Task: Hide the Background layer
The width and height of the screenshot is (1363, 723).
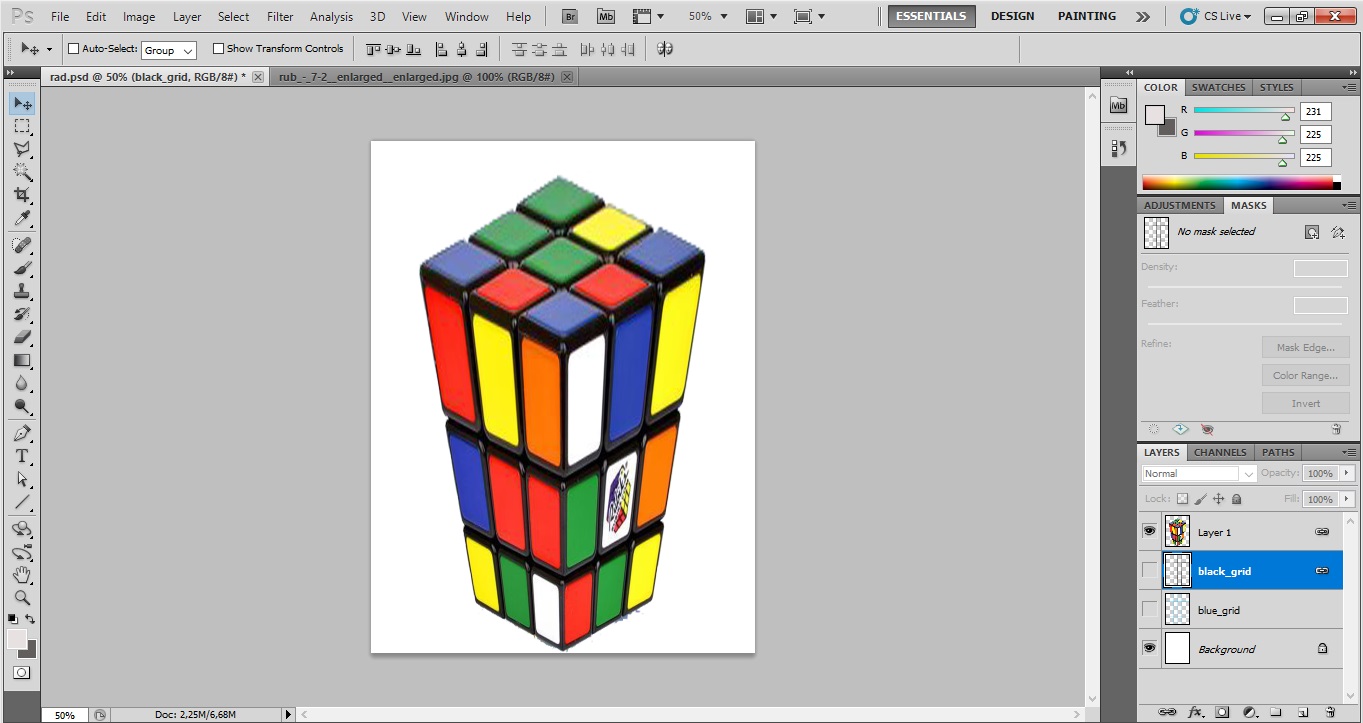Action: (x=1149, y=649)
